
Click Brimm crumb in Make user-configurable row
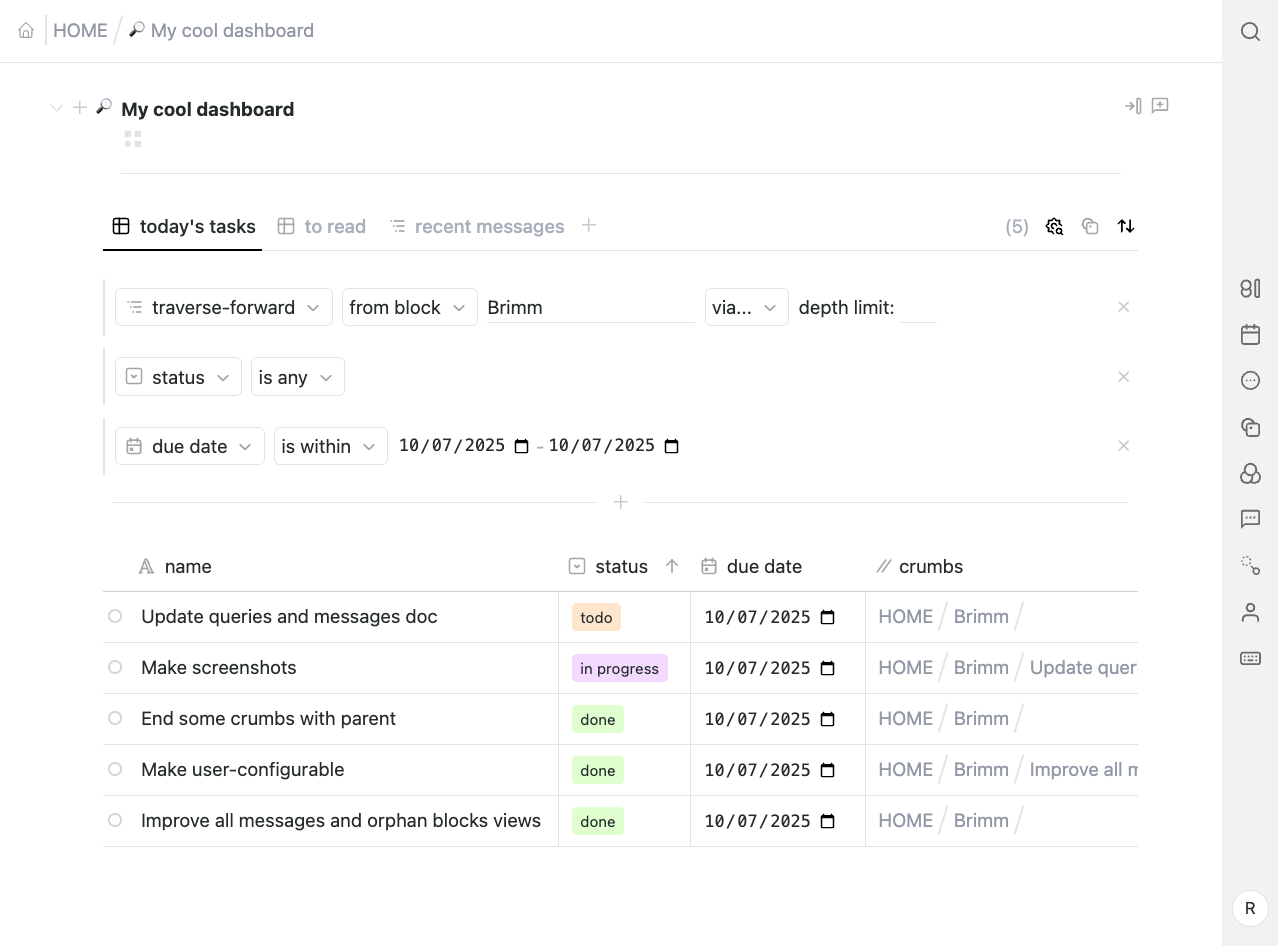981,770
